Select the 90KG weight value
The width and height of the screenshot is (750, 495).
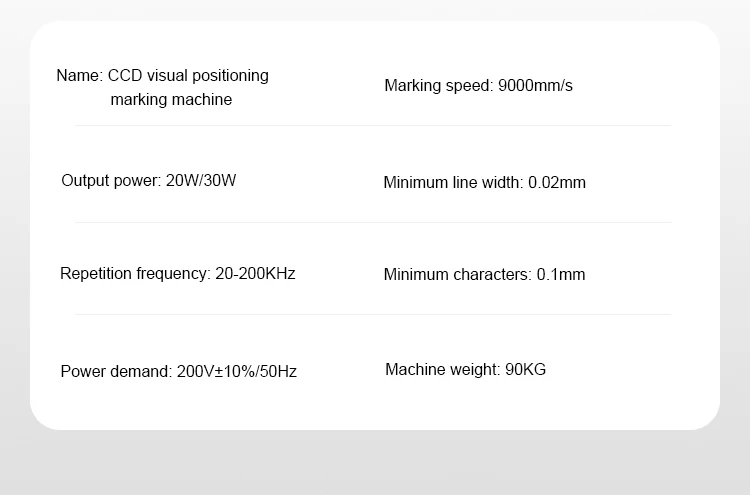525,370
